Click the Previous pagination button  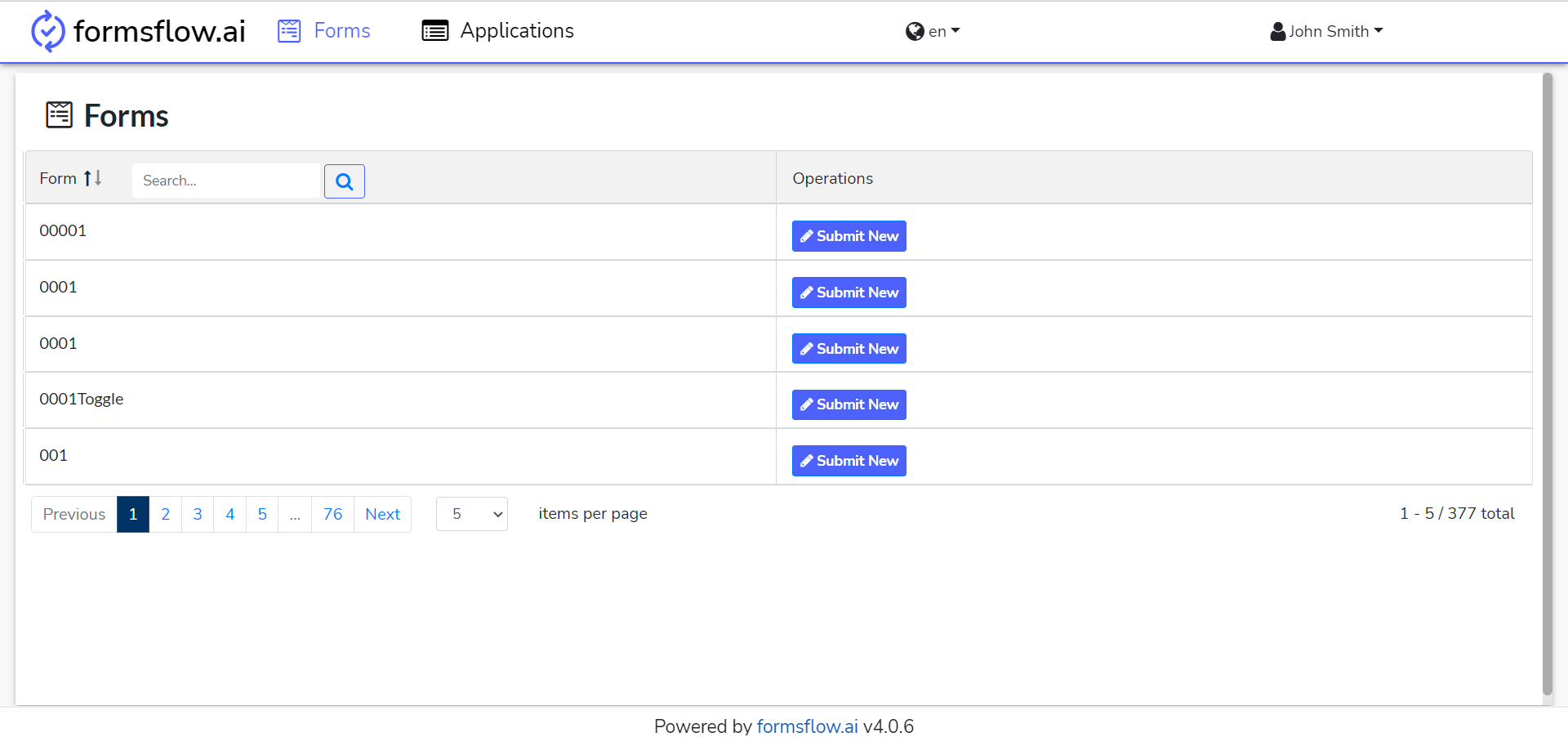click(74, 514)
